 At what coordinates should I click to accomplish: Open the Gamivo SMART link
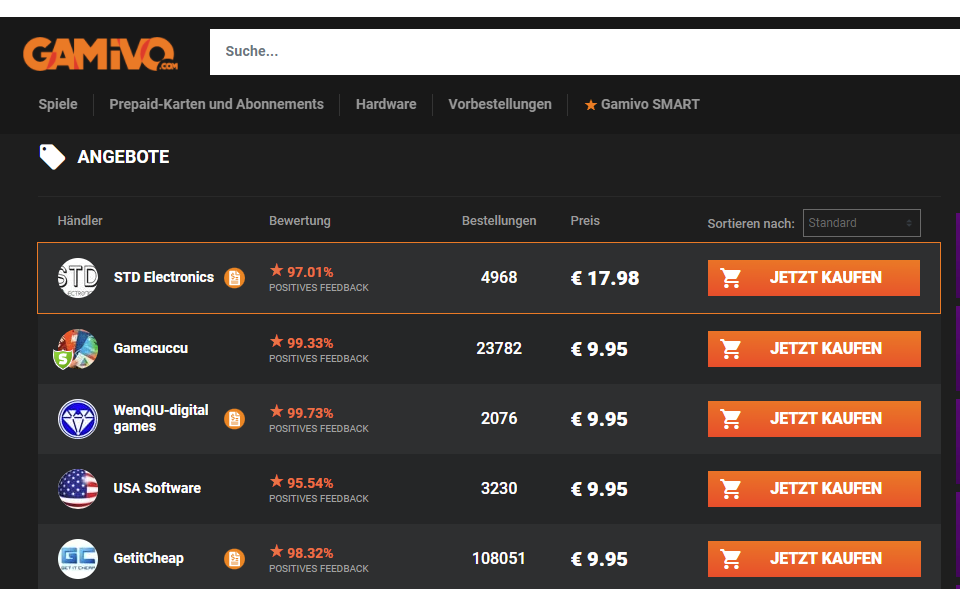(x=642, y=104)
